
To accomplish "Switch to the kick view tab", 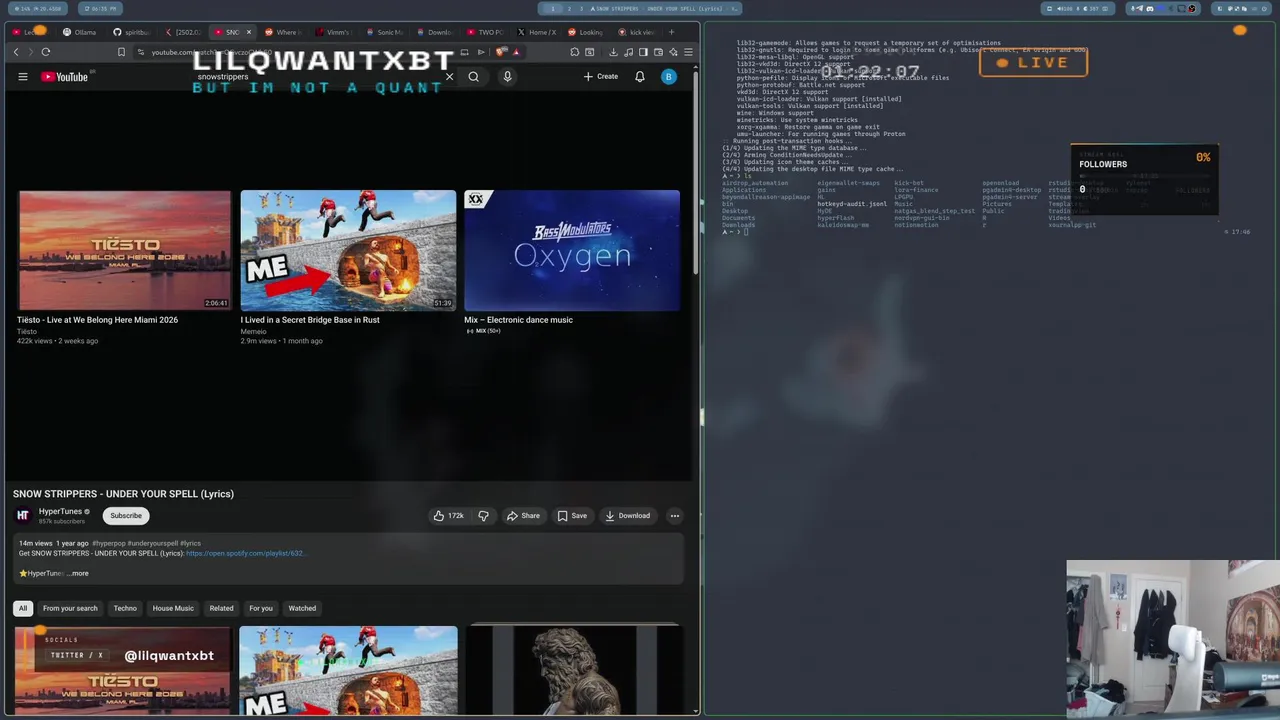I will 637,32.
